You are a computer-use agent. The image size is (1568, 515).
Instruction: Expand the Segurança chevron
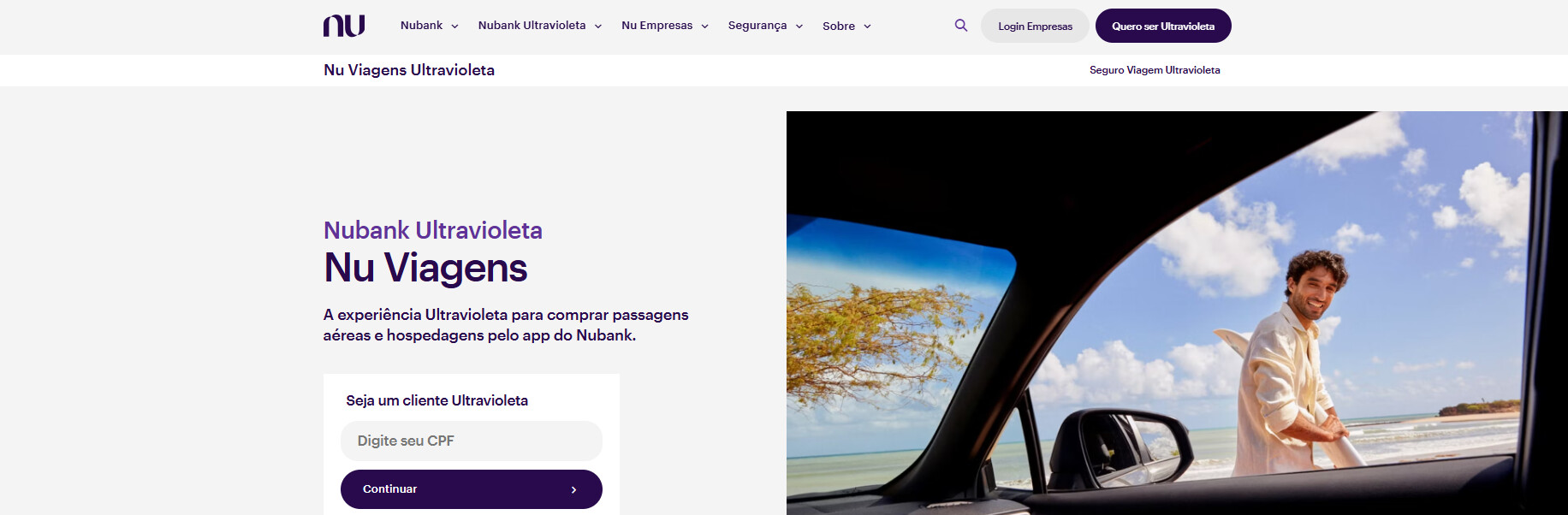(x=799, y=27)
